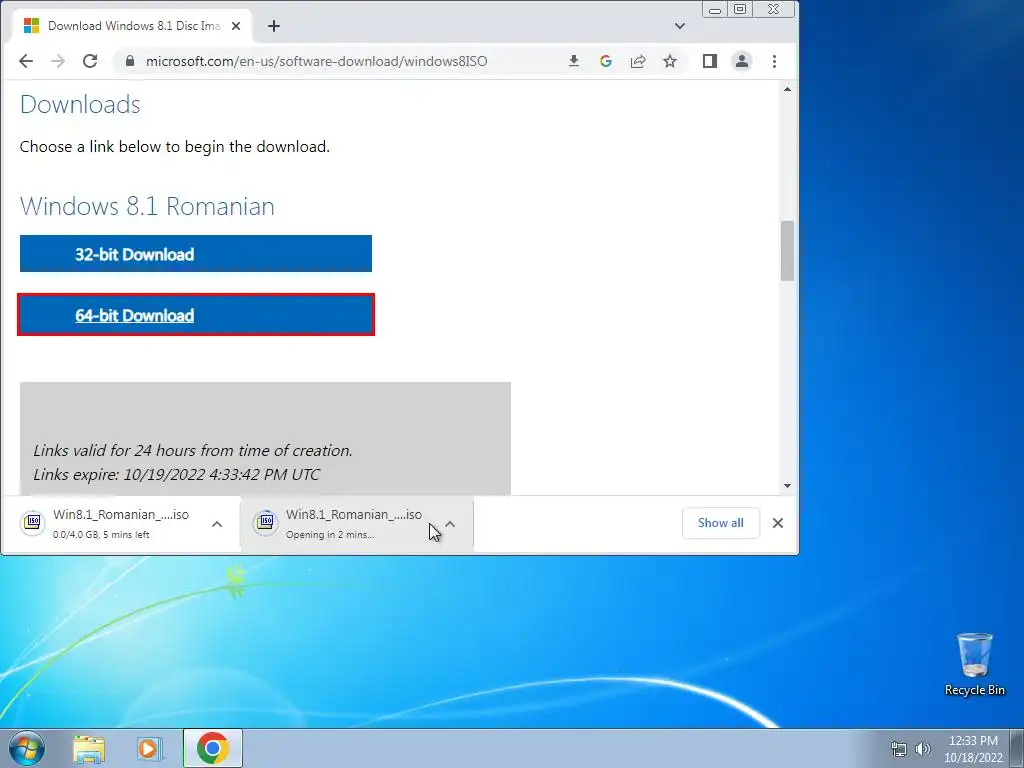Viewport: 1024px width, 768px height.
Task: Open the Windows Start menu
Action: click(x=27, y=748)
